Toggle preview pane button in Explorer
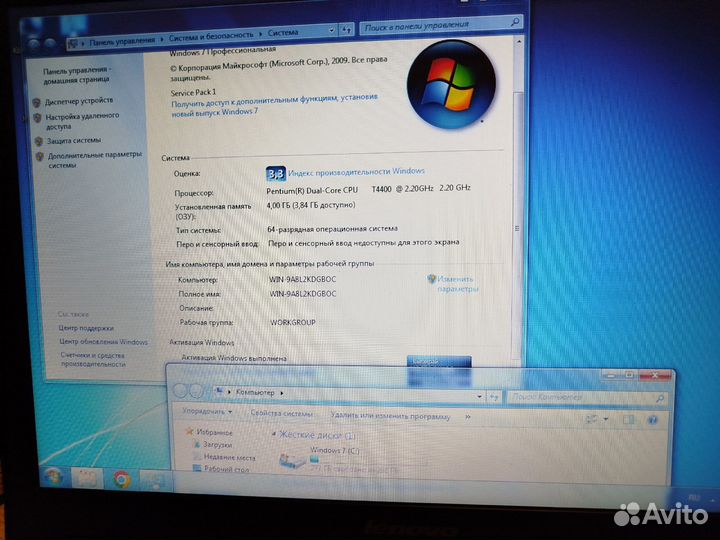The height and width of the screenshot is (540, 720). 629,419
